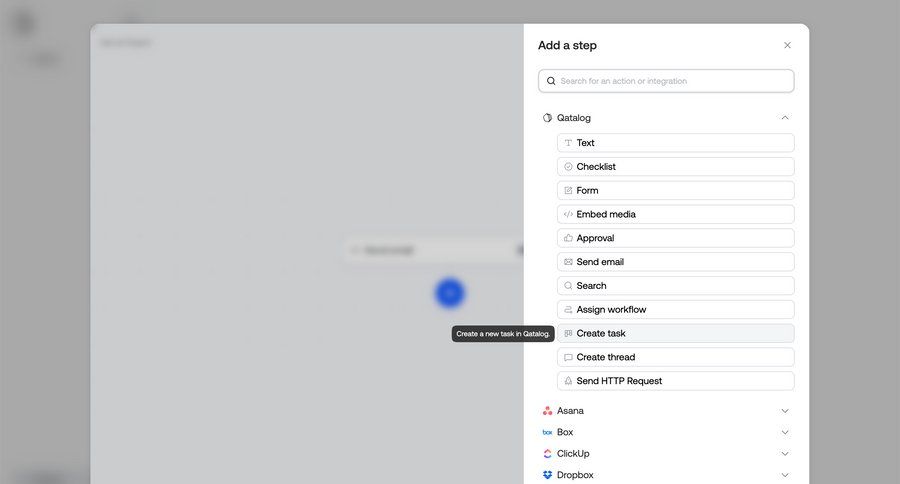
Task: Add a Checklist step
Action: [676, 167]
